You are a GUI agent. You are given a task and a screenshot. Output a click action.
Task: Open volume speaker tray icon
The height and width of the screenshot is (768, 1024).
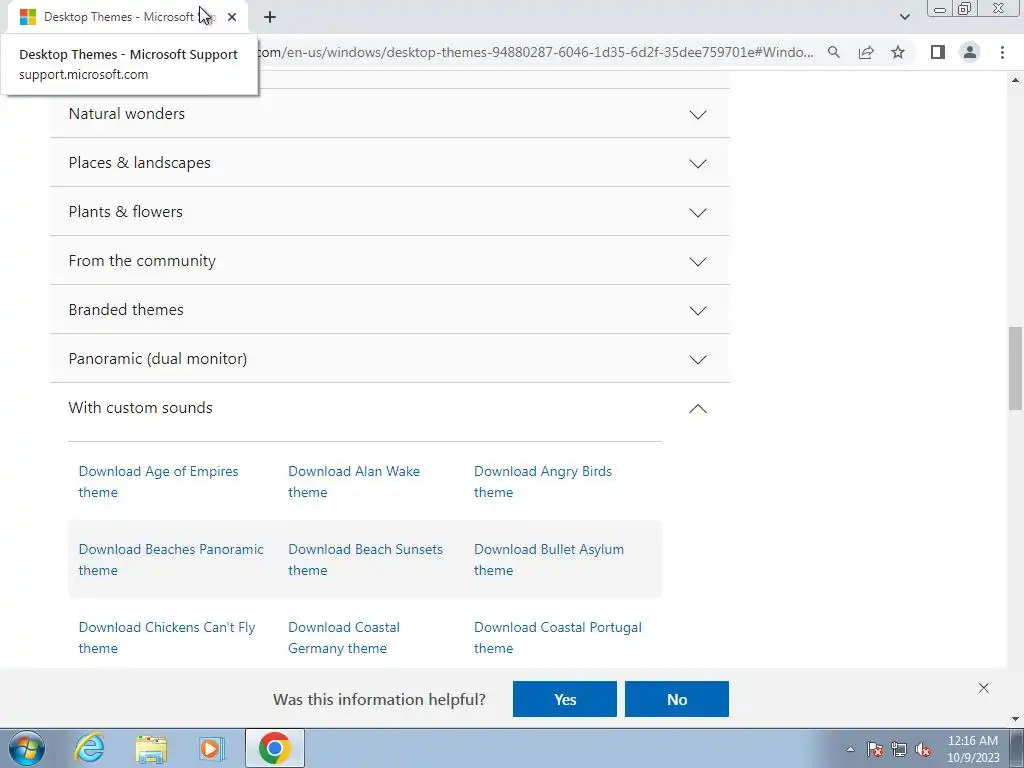(x=923, y=749)
